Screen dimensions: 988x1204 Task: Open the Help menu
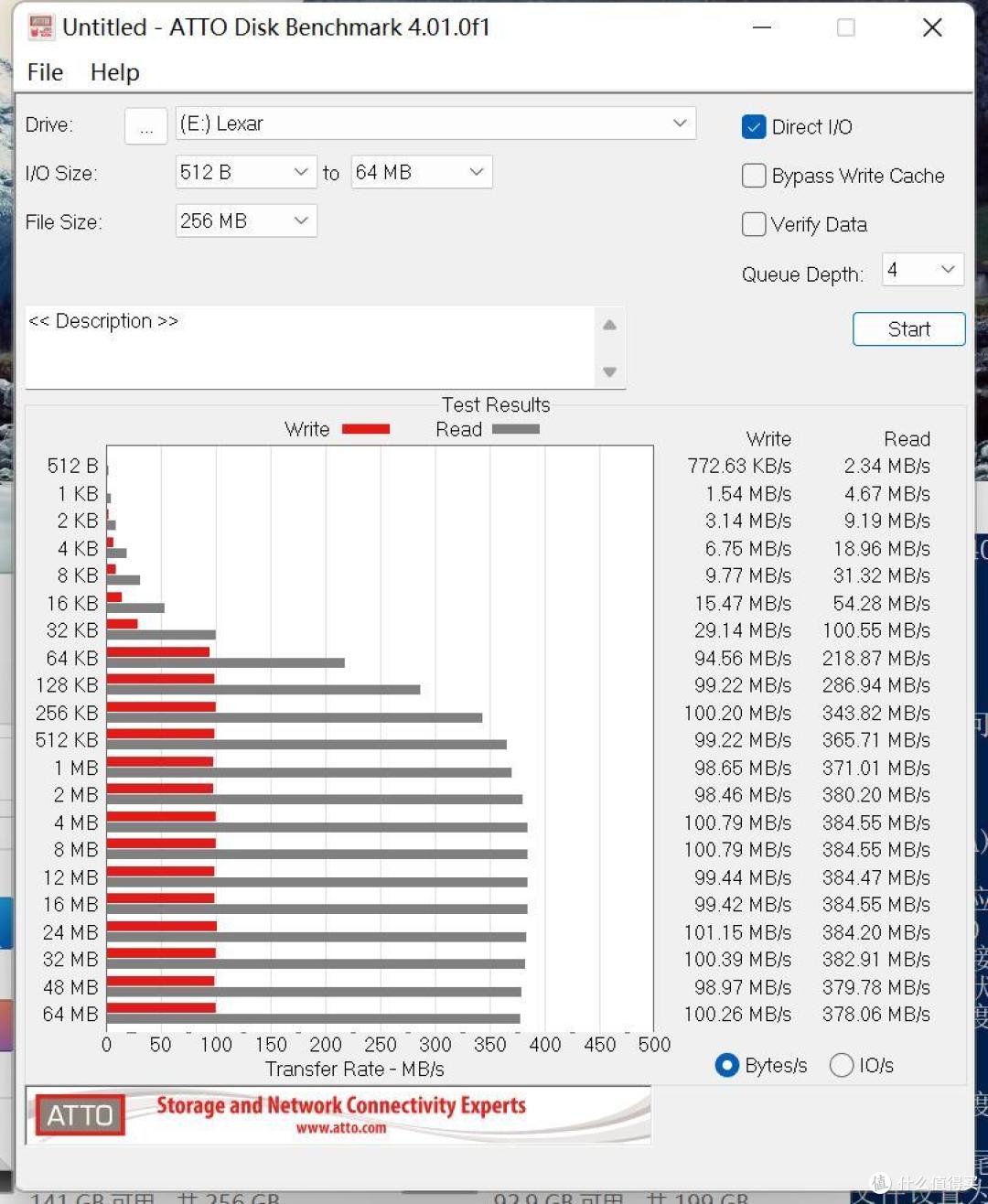[114, 72]
